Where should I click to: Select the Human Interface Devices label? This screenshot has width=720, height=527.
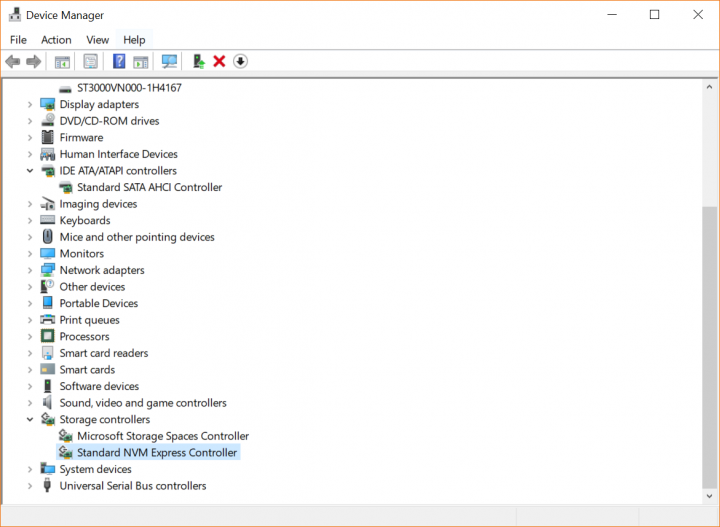pos(118,154)
